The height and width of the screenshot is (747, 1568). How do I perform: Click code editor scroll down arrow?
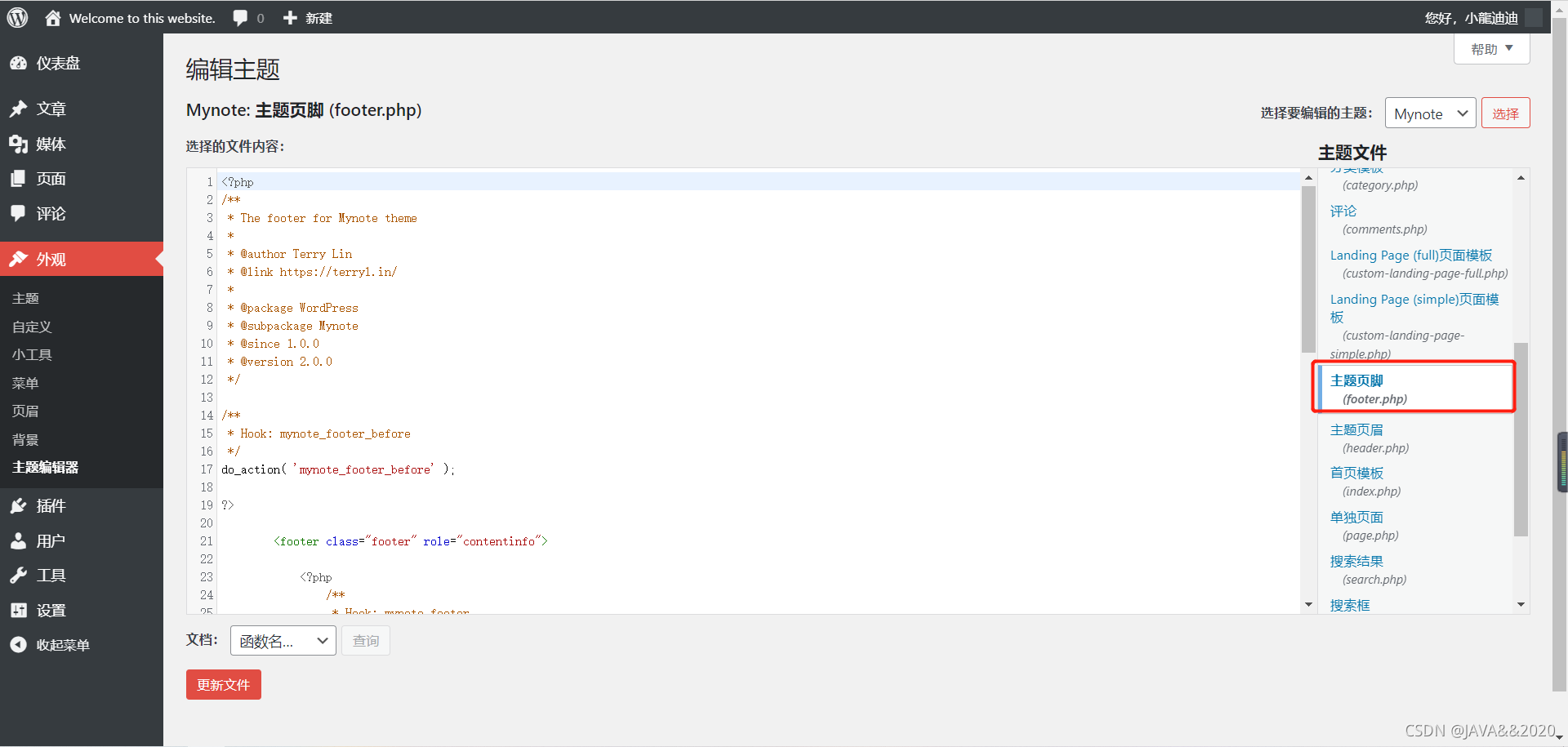pyautogui.click(x=1308, y=605)
